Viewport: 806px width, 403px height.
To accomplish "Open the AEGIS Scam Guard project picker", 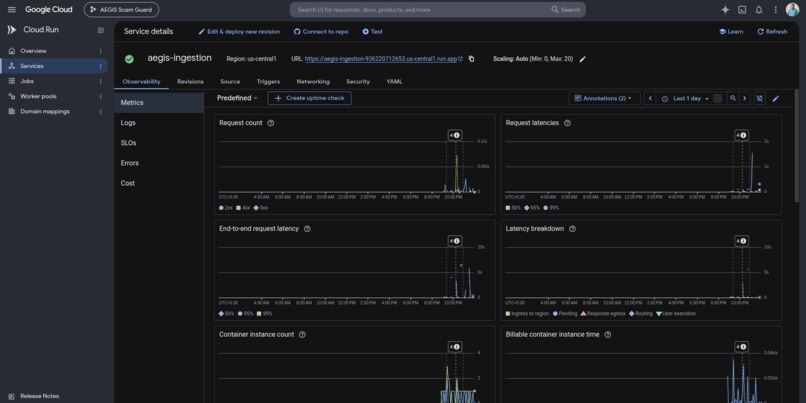I will click(x=121, y=10).
